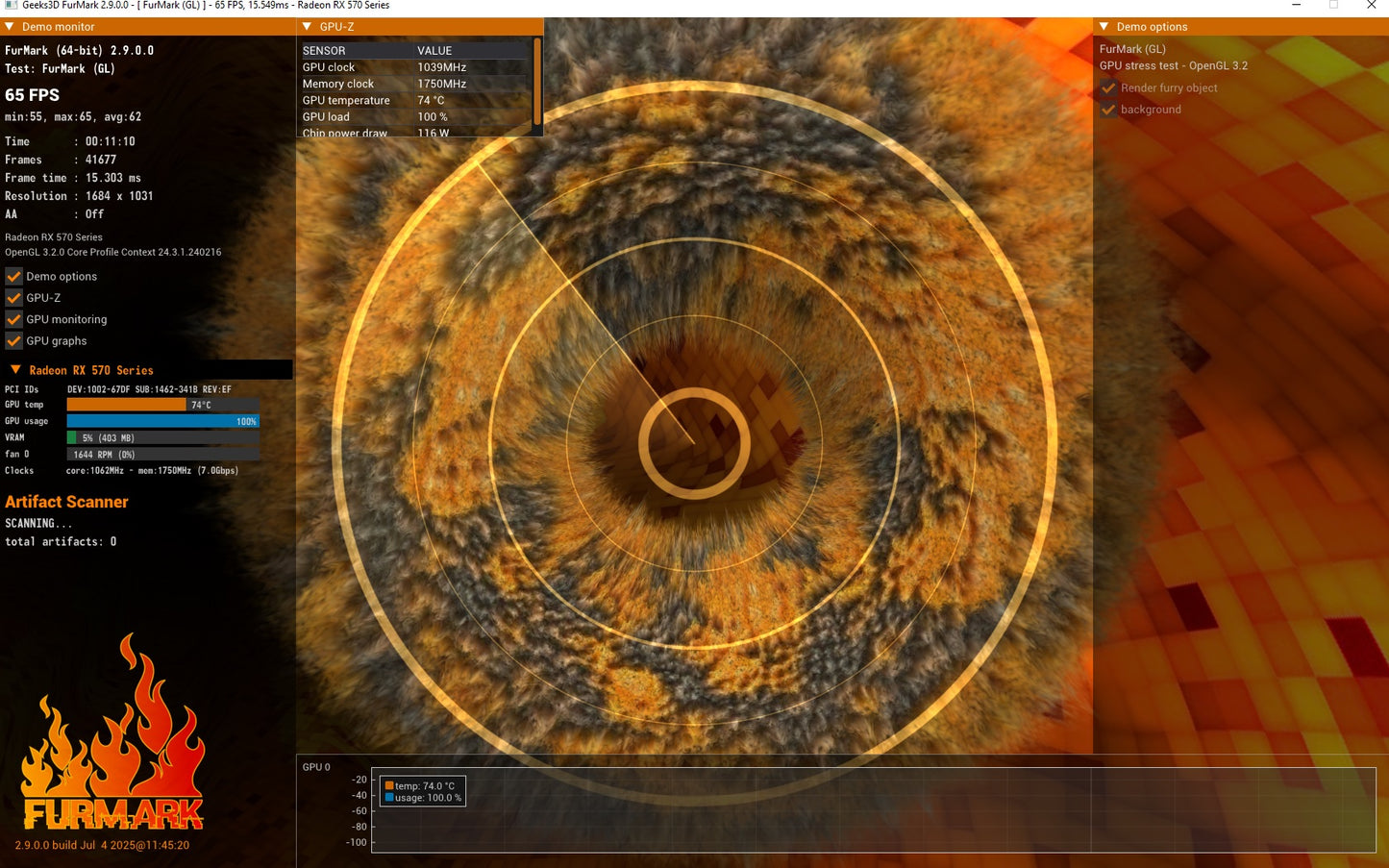Disable the background checkbox
1389x868 pixels.
[1108, 110]
